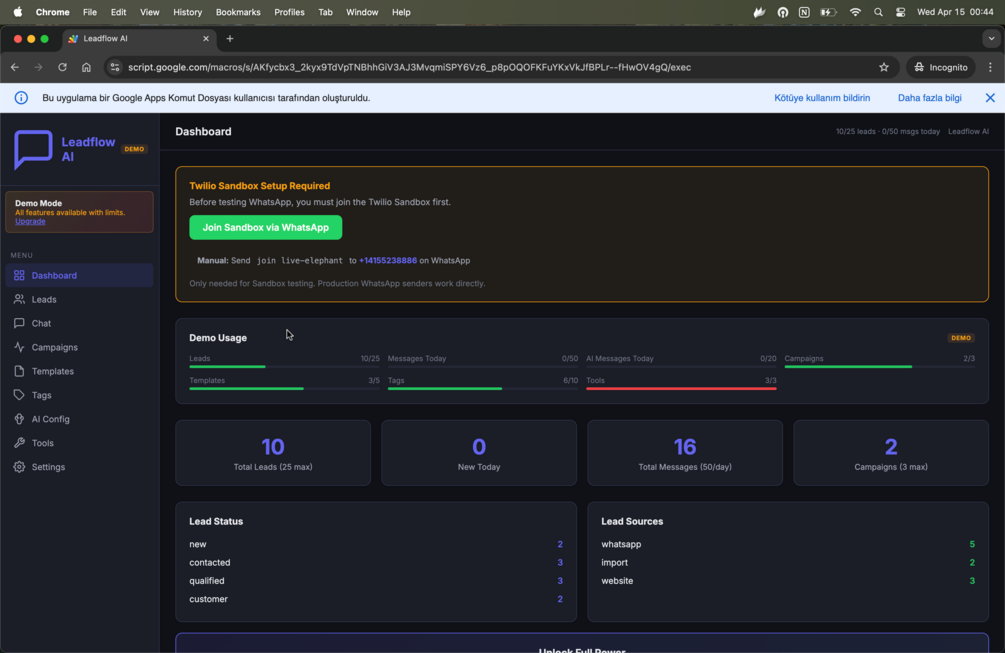The image size is (1005, 653).
Task: Click the Tags label icon
Action: [x=19, y=395]
